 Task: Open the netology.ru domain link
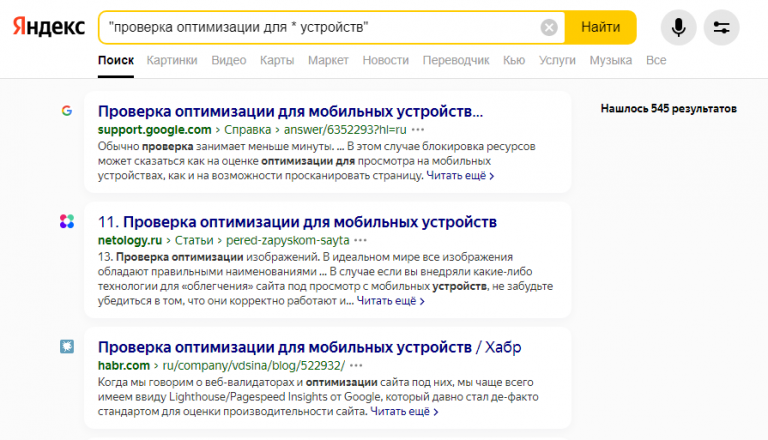[129, 241]
